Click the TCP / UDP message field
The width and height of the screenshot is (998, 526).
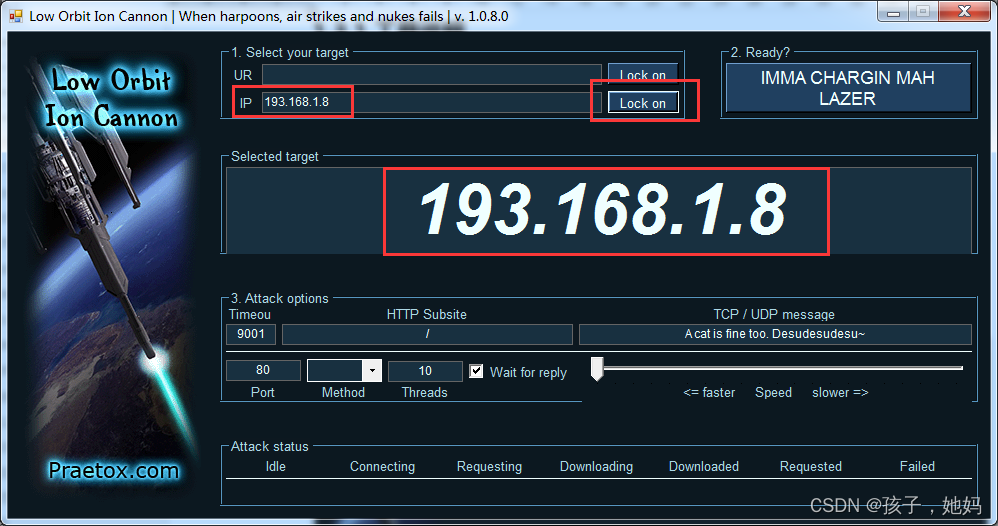[x=775, y=334]
